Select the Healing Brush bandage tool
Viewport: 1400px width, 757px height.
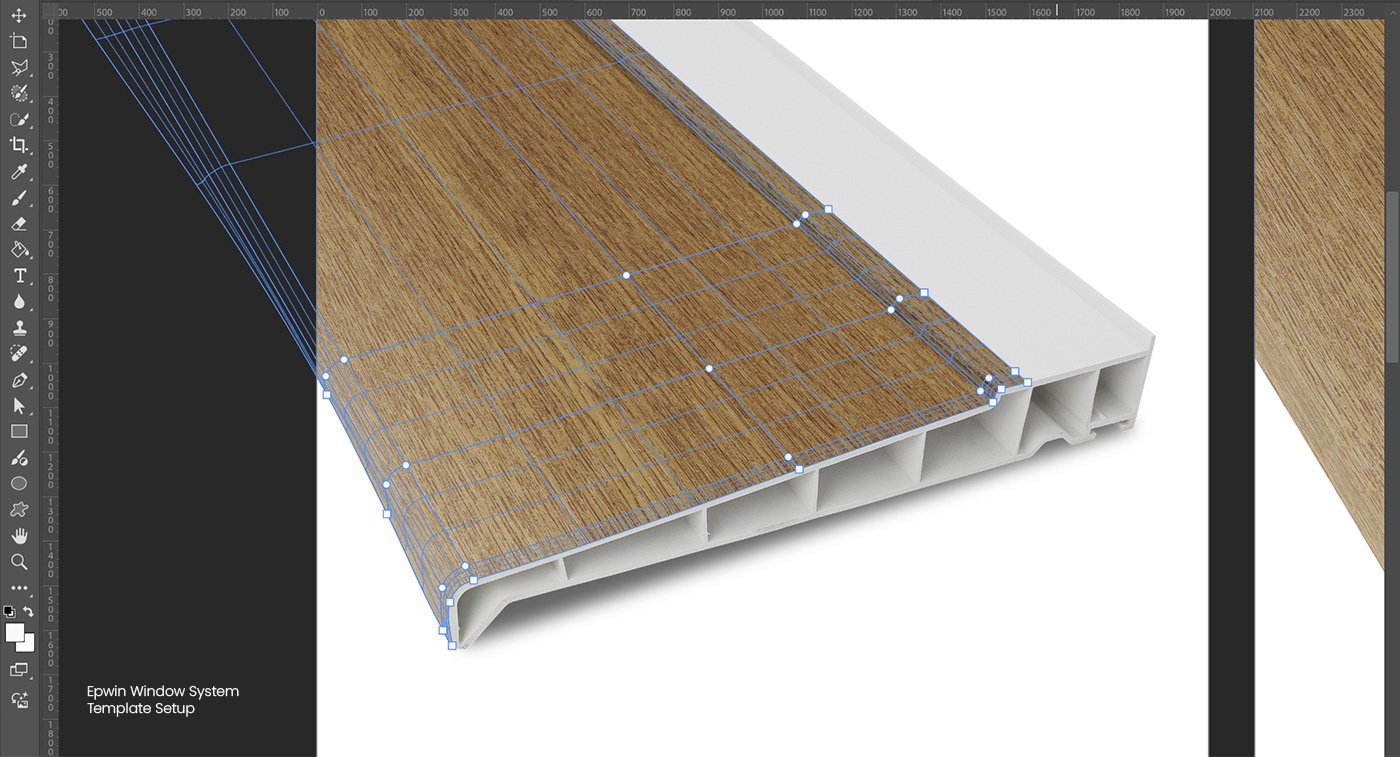point(19,353)
